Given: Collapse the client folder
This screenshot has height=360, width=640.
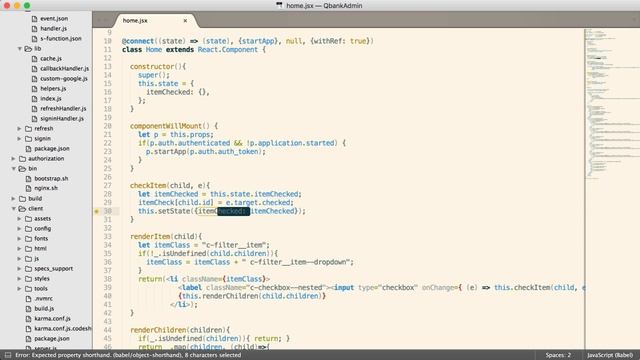Looking at the screenshot, I should (13, 209).
